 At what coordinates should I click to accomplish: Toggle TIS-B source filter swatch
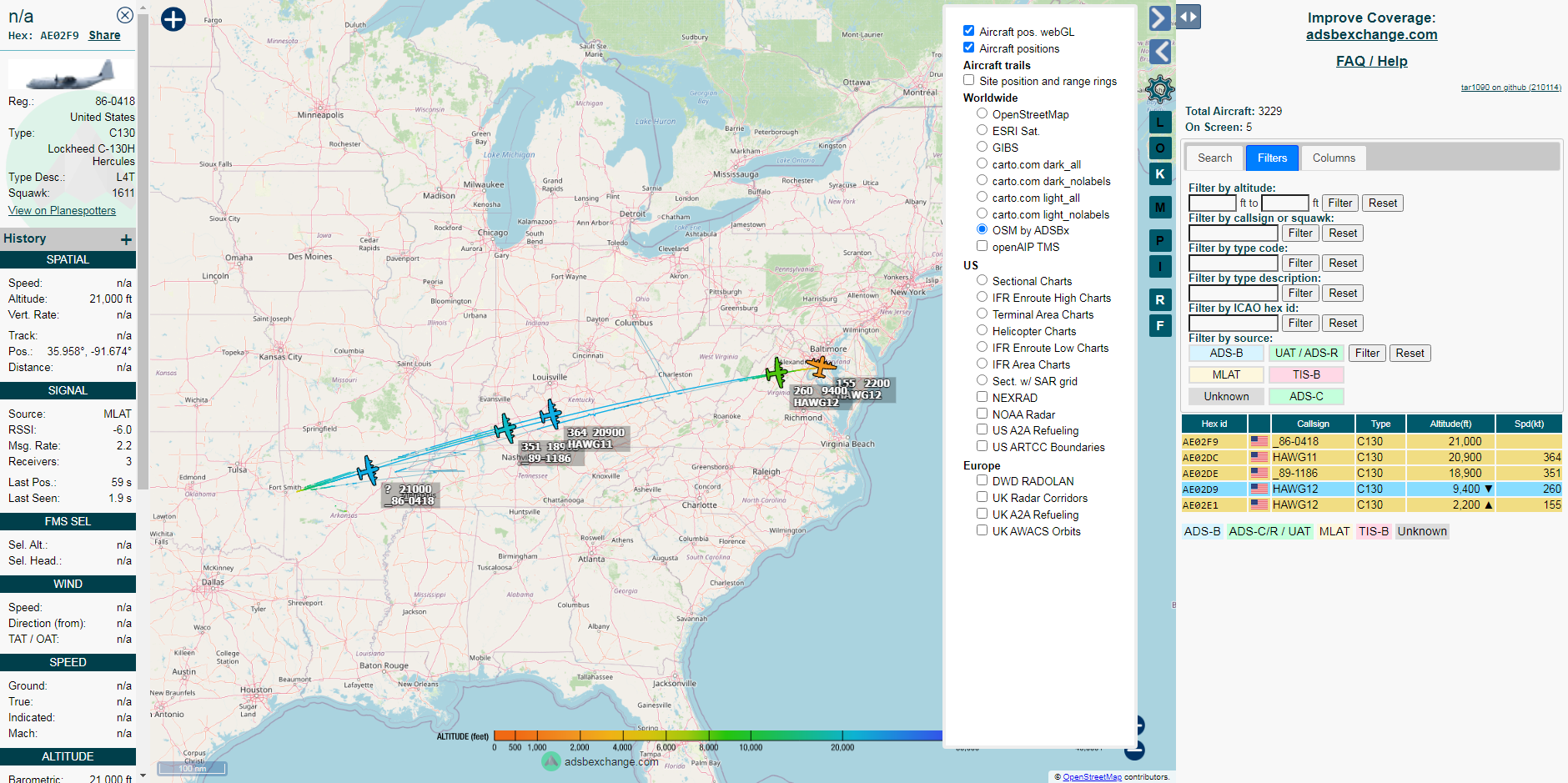(1306, 374)
